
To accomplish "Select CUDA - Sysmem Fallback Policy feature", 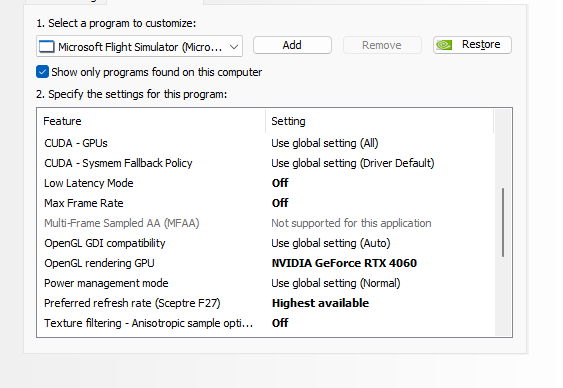I will [118, 163].
